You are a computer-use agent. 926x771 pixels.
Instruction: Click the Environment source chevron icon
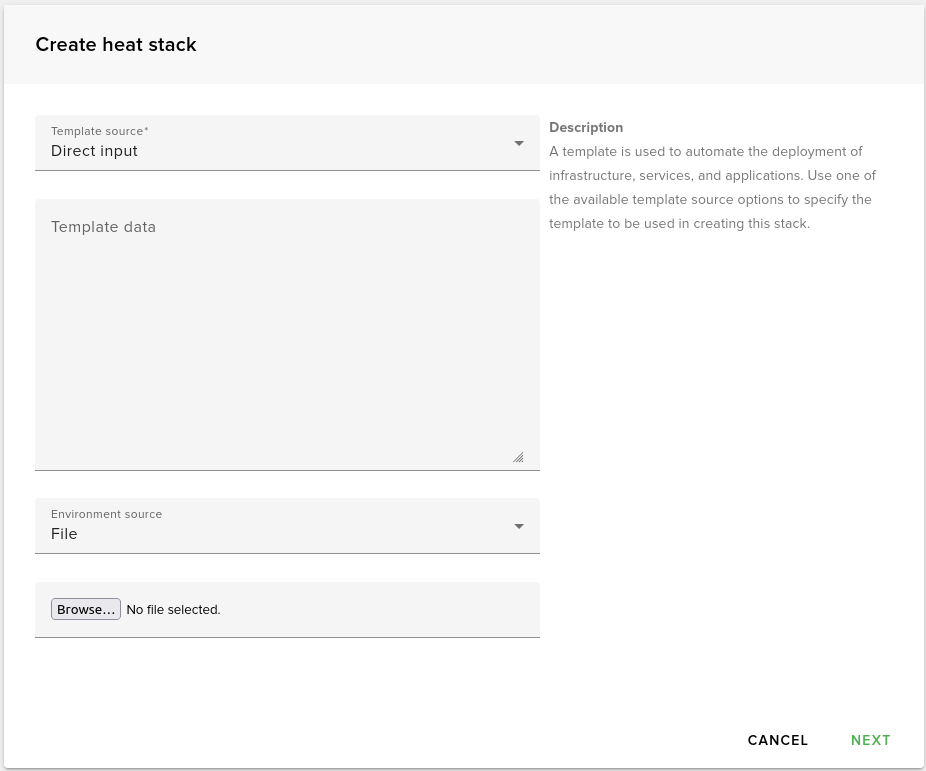pyautogui.click(x=519, y=525)
